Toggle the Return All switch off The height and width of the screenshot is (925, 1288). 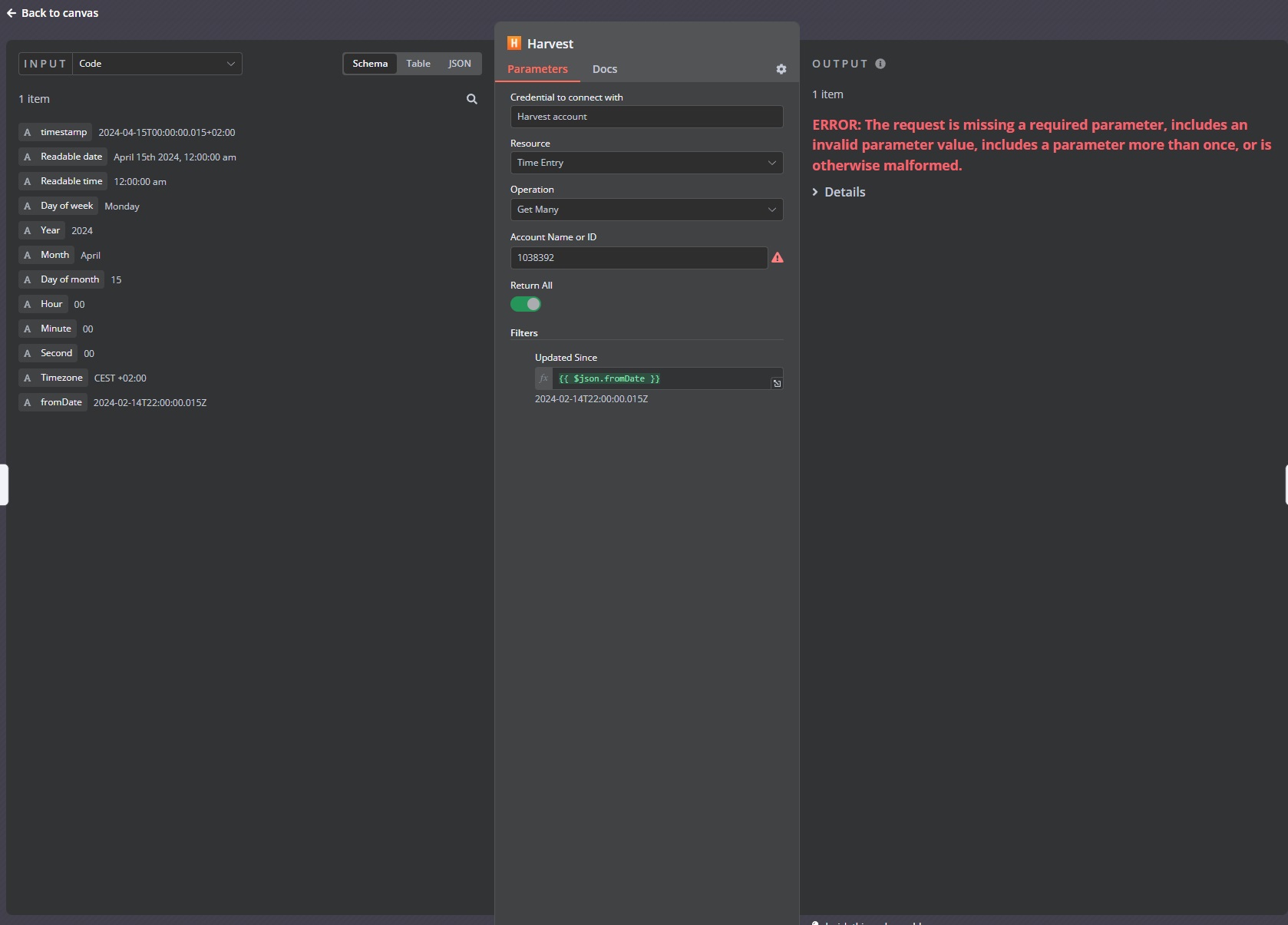526,304
